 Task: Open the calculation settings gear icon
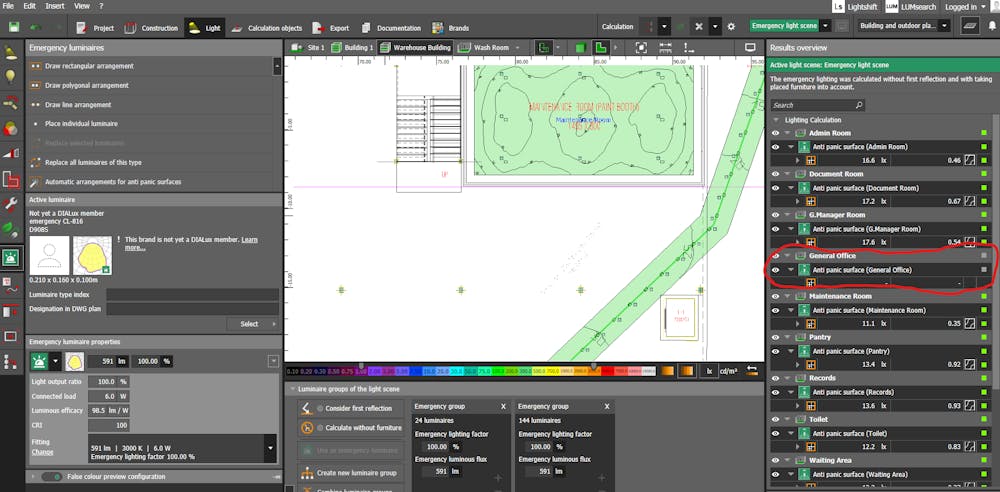pyautogui.click(x=731, y=26)
